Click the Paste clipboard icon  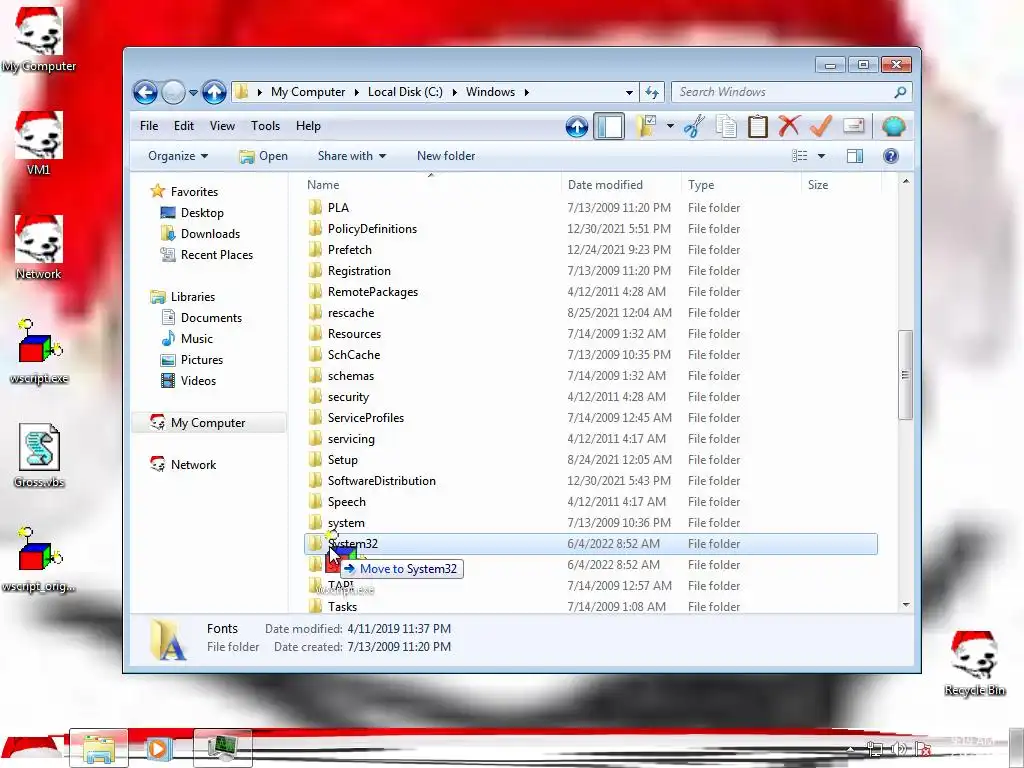(x=758, y=126)
